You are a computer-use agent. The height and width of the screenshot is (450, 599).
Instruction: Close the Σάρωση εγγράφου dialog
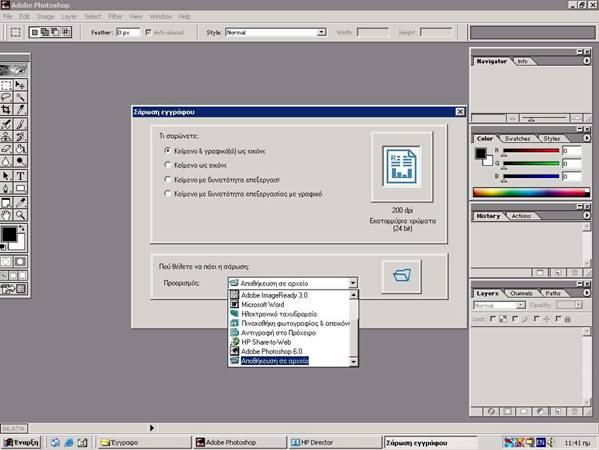[x=460, y=112]
